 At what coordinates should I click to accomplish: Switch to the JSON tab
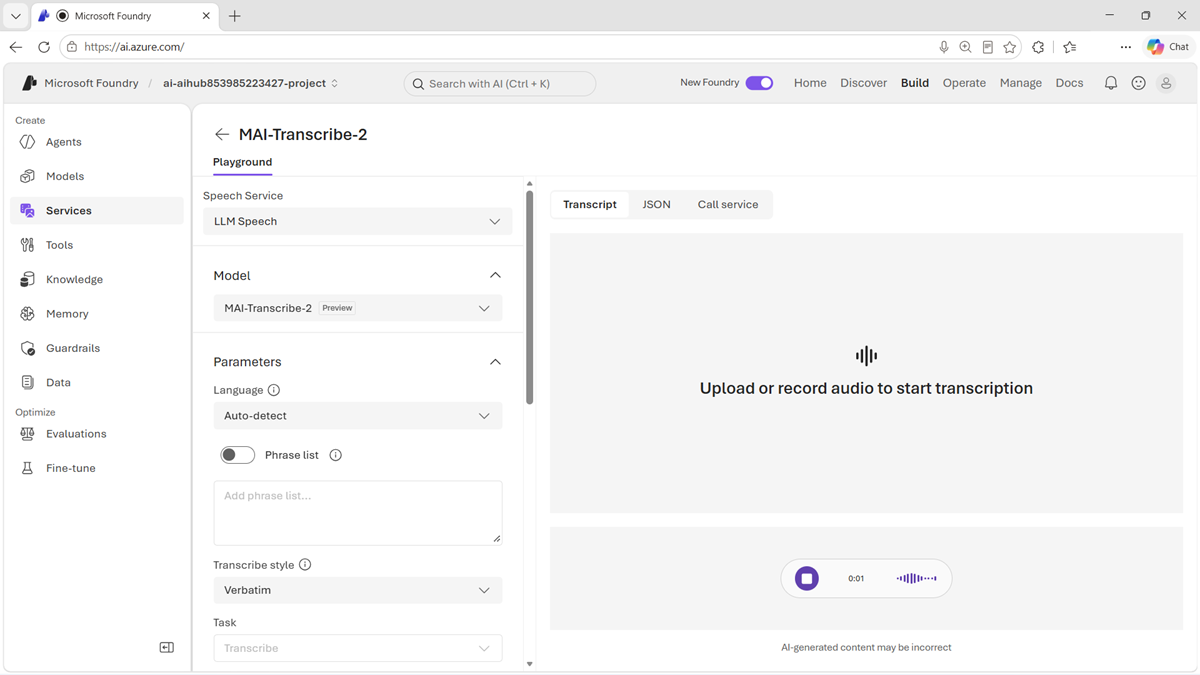pyautogui.click(x=656, y=204)
